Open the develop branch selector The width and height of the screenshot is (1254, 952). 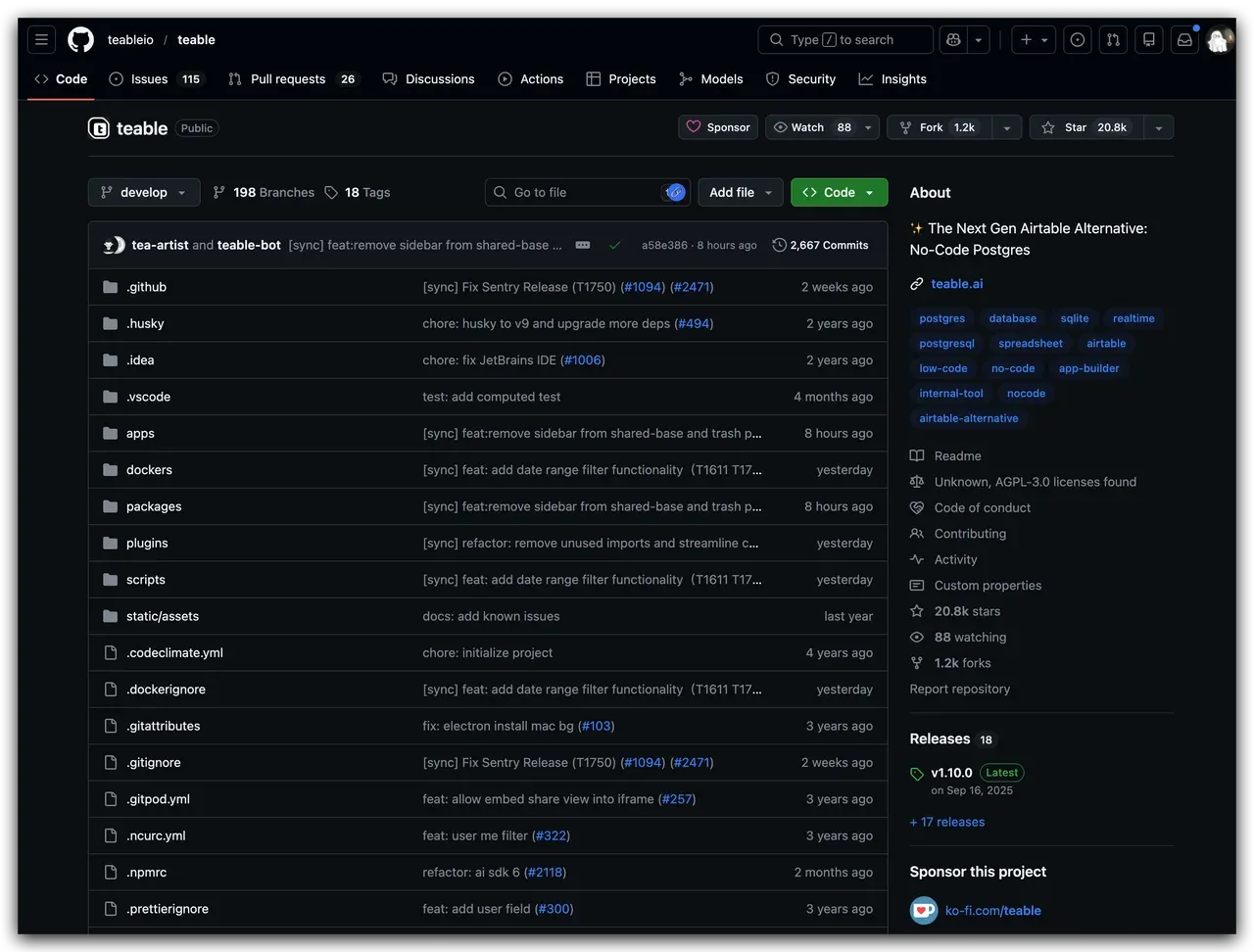(144, 192)
